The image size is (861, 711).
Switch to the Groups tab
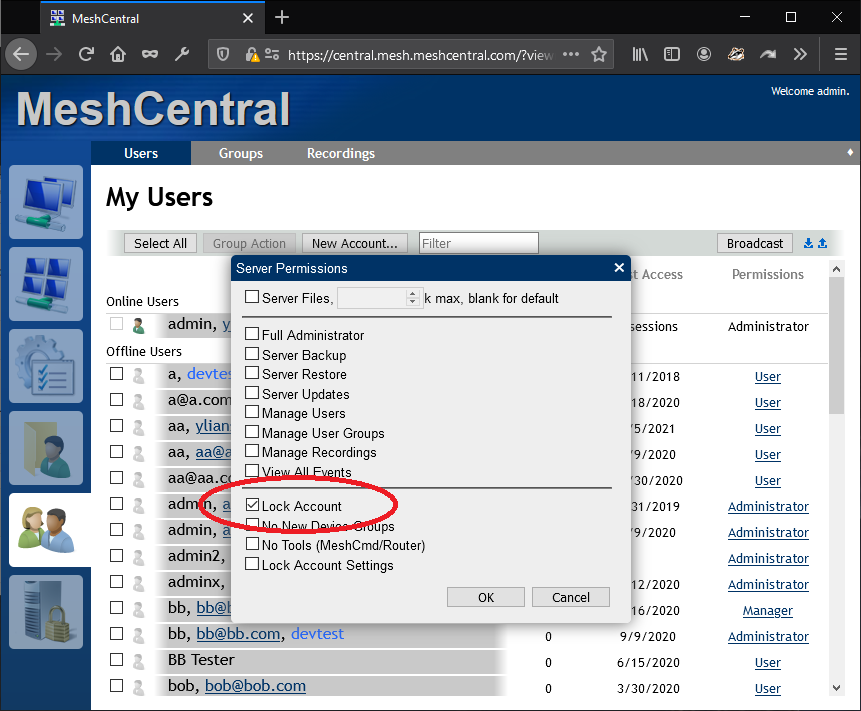[x=240, y=153]
